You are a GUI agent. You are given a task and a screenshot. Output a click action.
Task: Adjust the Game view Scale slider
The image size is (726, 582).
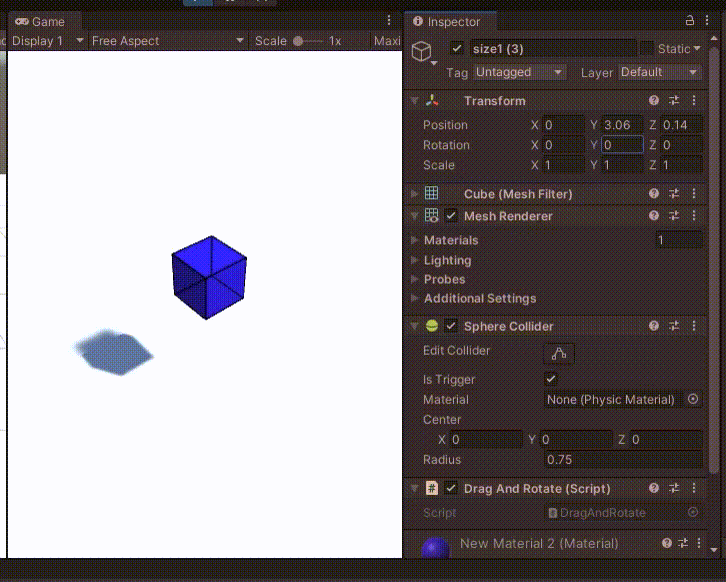click(308, 41)
